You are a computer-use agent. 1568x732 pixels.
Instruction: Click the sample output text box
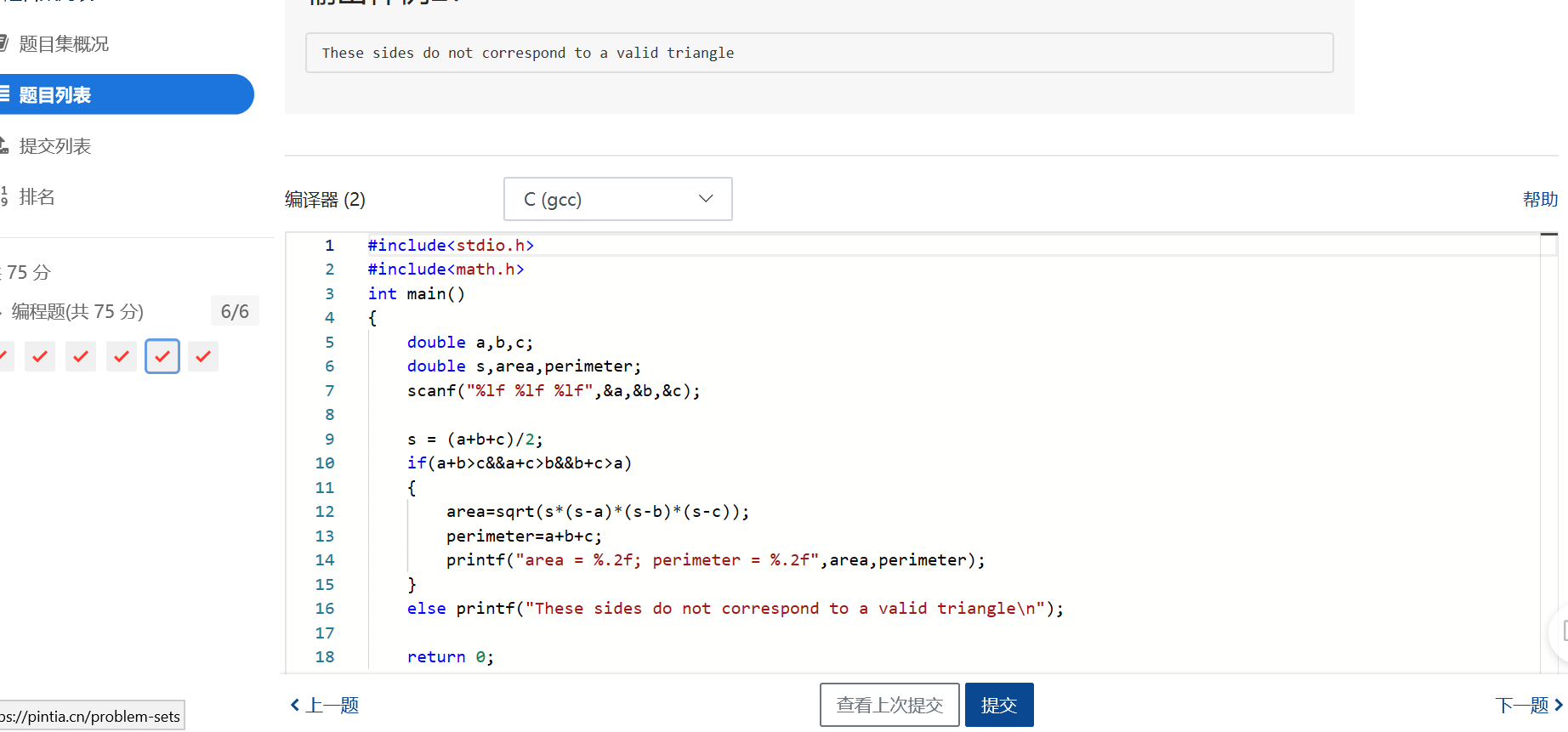[819, 53]
